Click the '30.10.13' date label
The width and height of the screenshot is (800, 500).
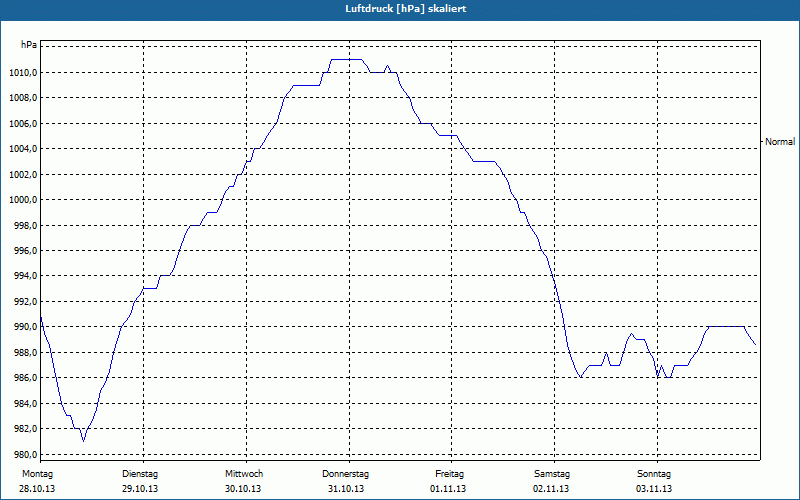point(243,489)
